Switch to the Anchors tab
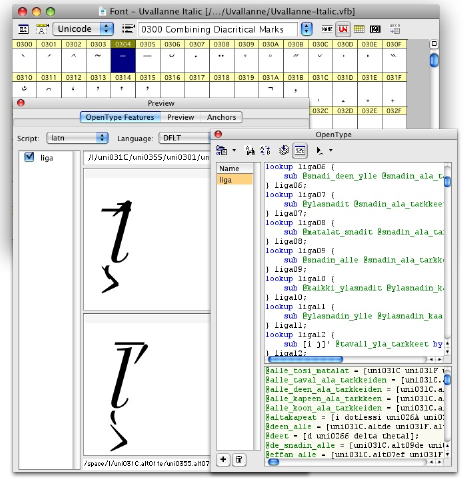This screenshot has width=468, height=480. click(x=221, y=117)
